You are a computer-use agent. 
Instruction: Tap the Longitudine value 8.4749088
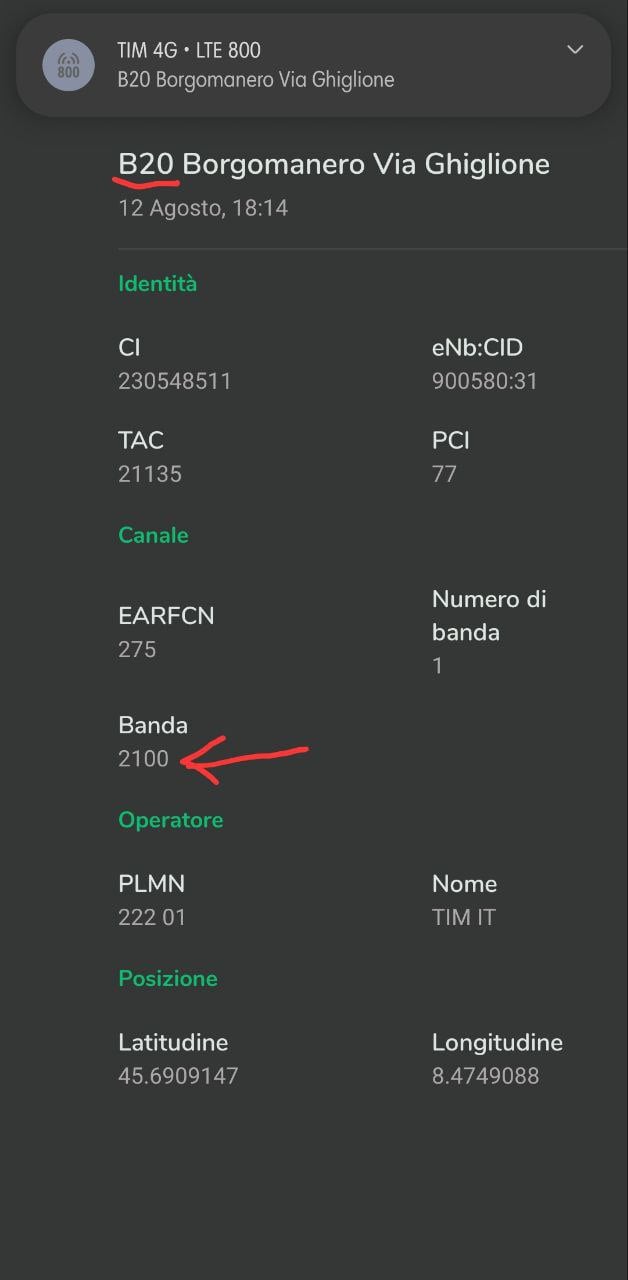[x=485, y=1076]
